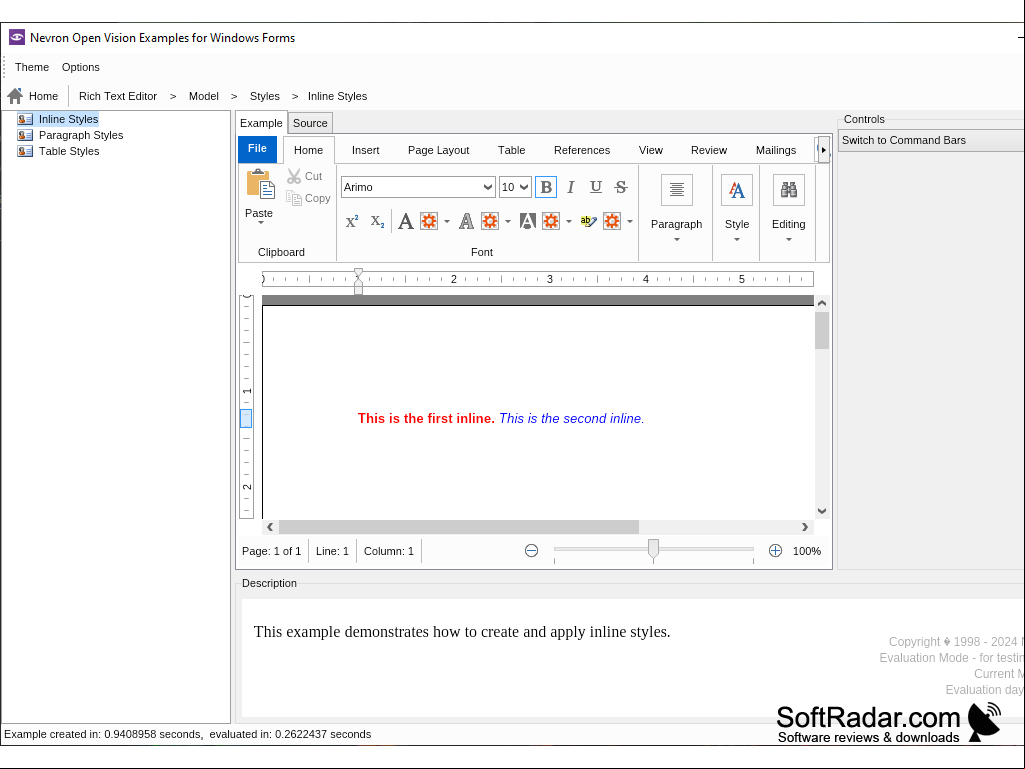Expand the Style group dropdown

(x=737, y=239)
